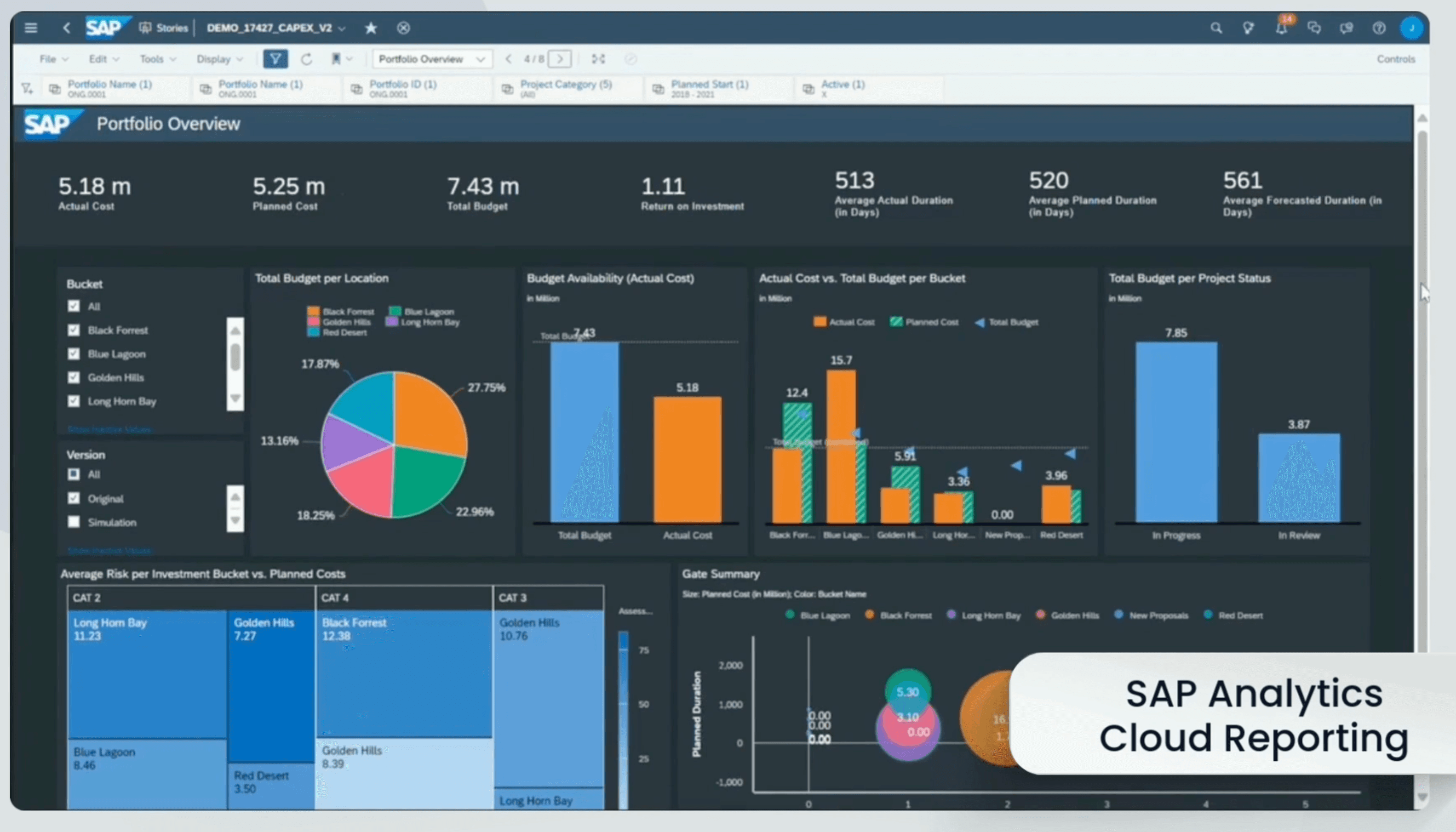This screenshot has height=832, width=1456.
Task: Toggle the Bucket All checkbox
Action: coord(74,306)
